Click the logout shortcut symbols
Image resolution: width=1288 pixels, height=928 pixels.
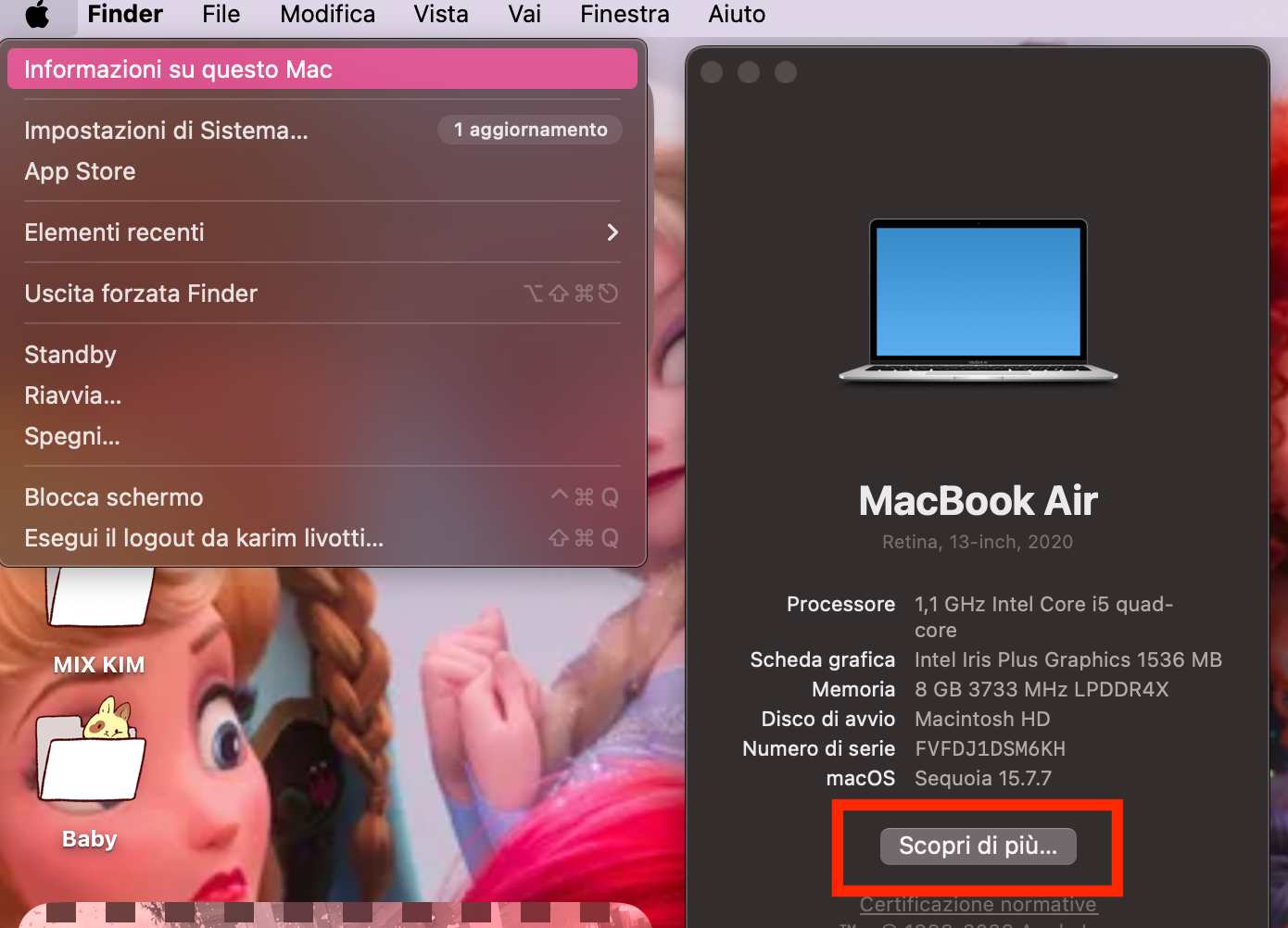(x=584, y=538)
